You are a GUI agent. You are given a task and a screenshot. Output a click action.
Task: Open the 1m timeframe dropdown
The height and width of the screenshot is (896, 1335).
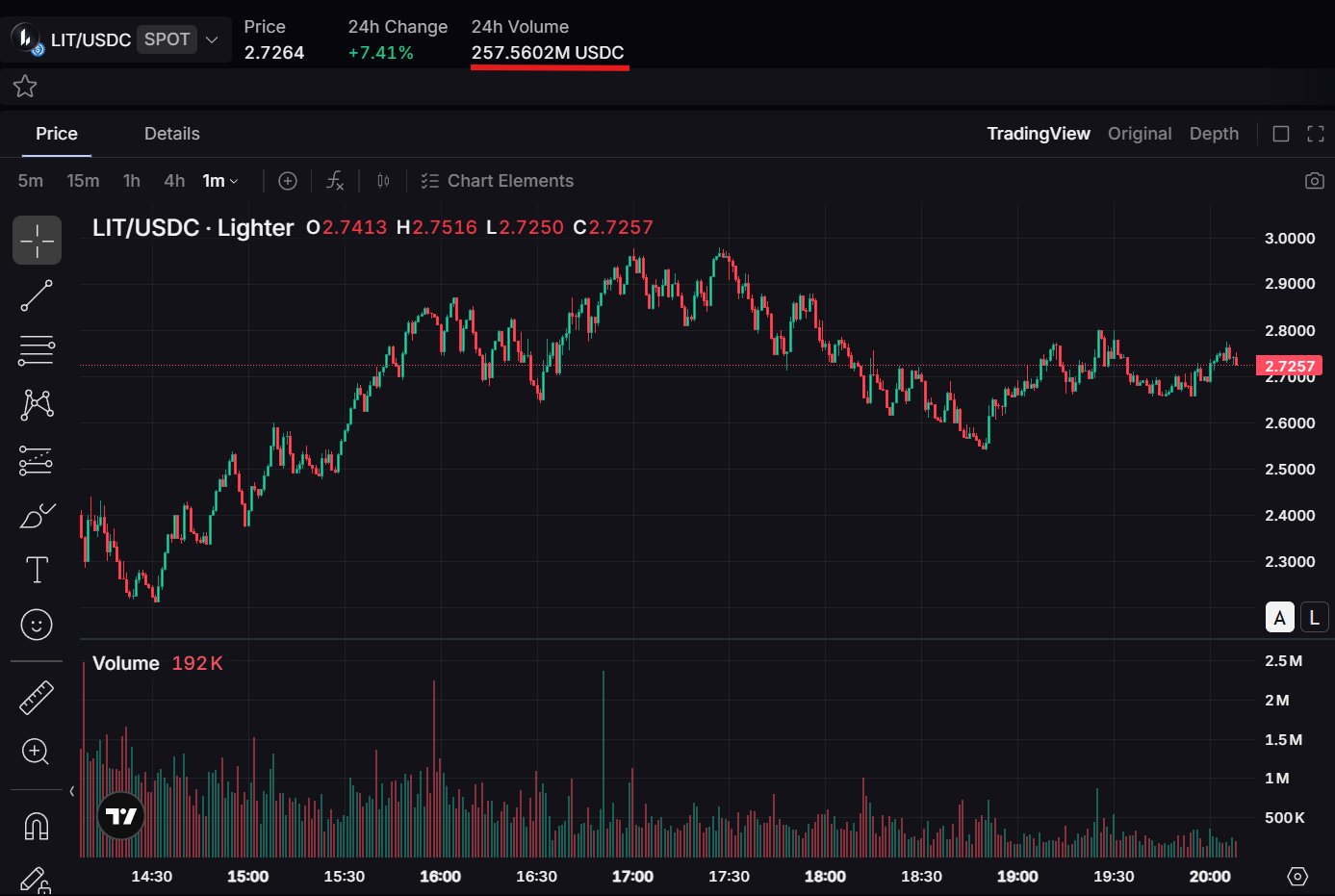[x=220, y=181]
